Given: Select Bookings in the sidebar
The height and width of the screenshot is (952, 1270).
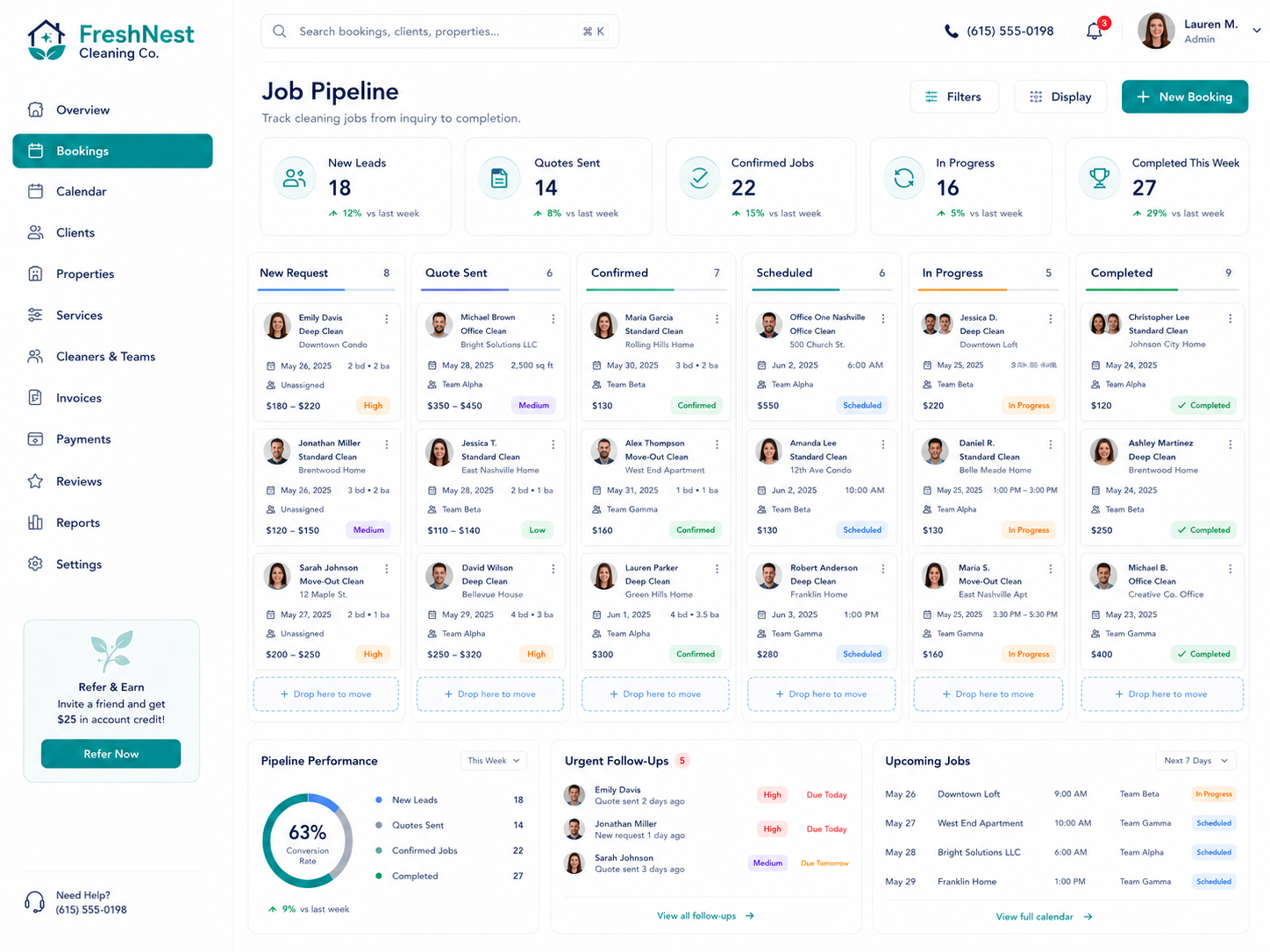Looking at the screenshot, I should (x=112, y=151).
